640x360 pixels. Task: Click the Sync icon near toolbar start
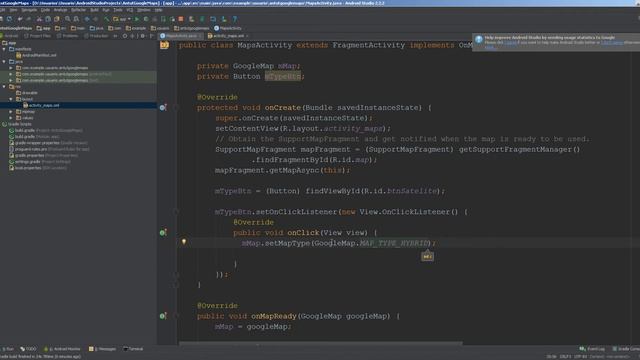point(9,19)
